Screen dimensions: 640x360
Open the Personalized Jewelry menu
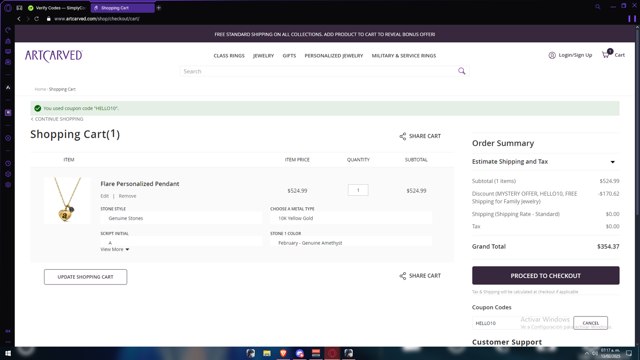click(333, 56)
